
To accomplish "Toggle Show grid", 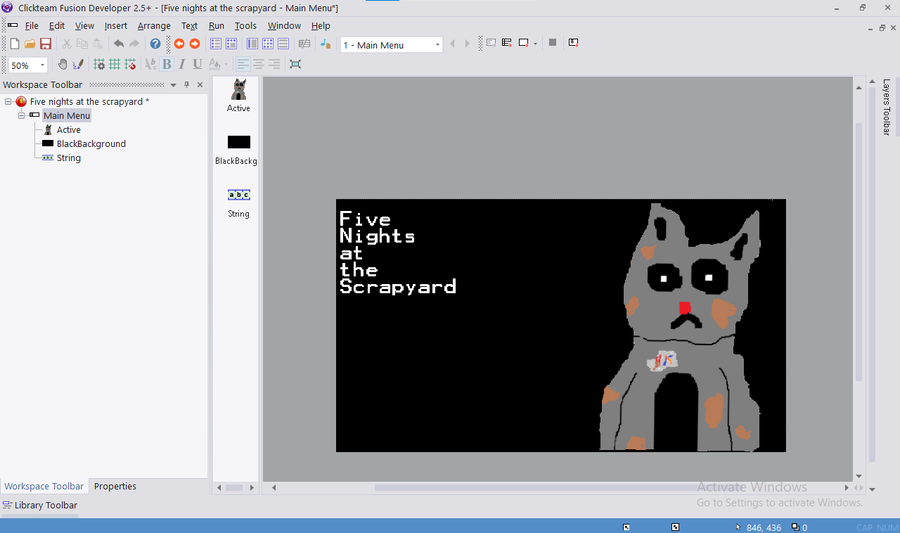I will [x=115, y=64].
